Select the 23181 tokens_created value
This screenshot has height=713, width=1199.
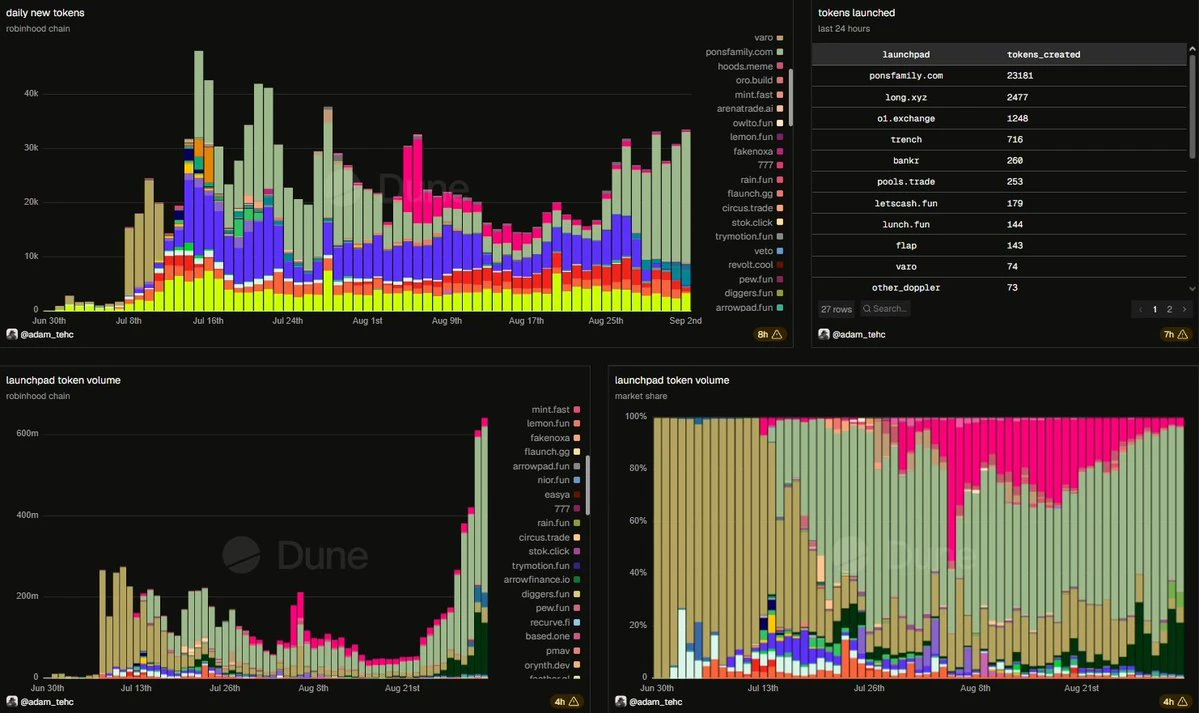1020,76
